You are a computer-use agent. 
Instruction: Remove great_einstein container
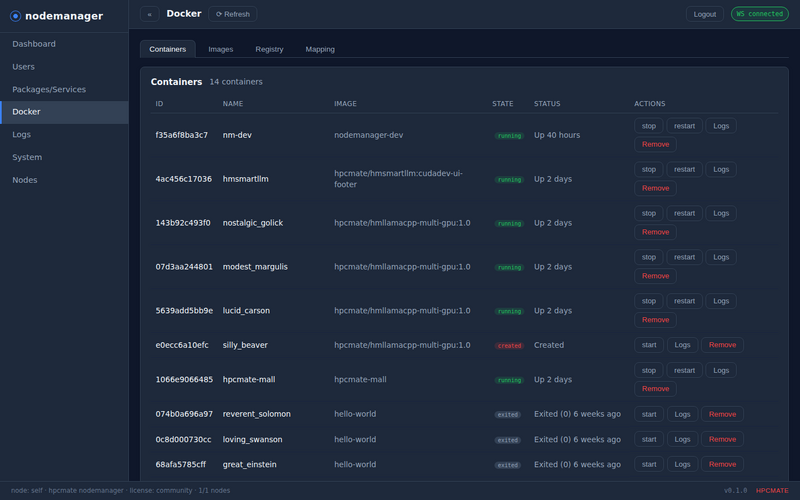pos(722,464)
